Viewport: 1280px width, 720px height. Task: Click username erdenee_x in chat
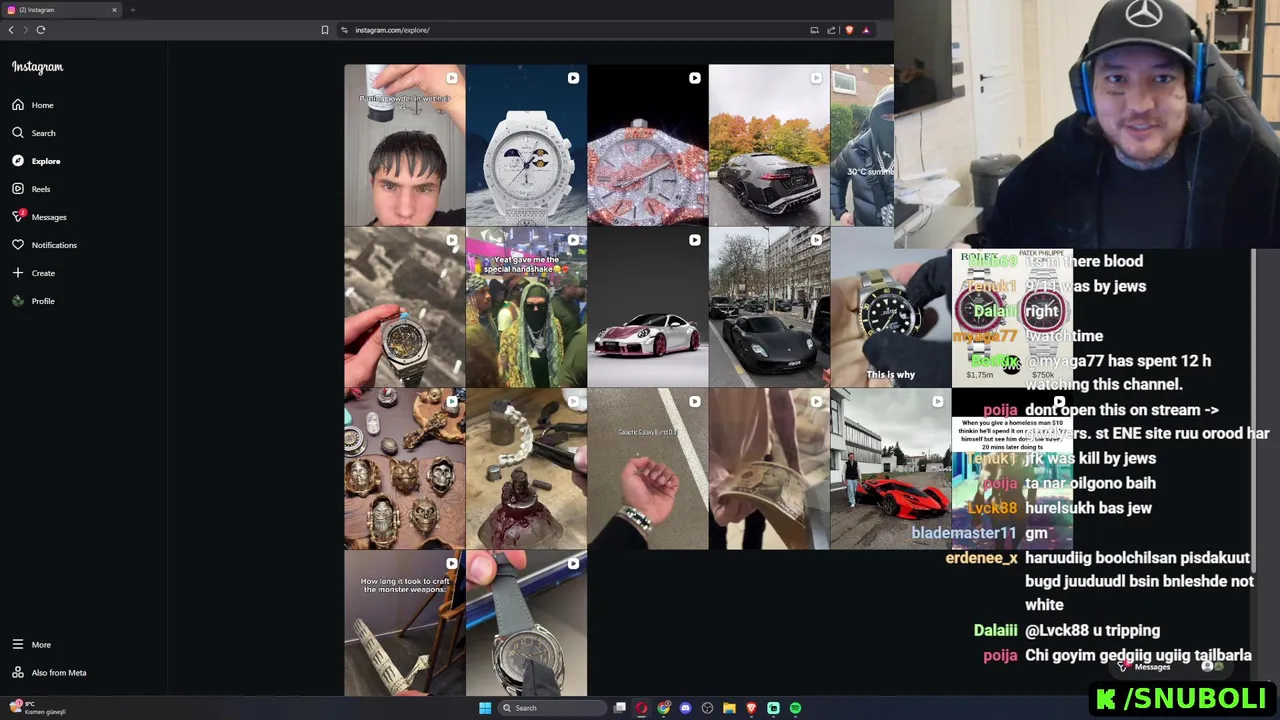(981, 558)
